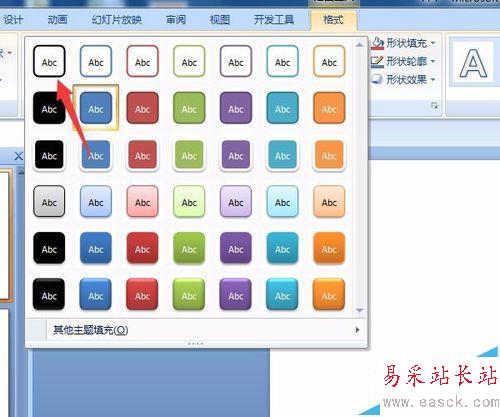Select the red outline Abc style, first row
Image resolution: width=500 pixels, height=417 pixels.
click(142, 61)
